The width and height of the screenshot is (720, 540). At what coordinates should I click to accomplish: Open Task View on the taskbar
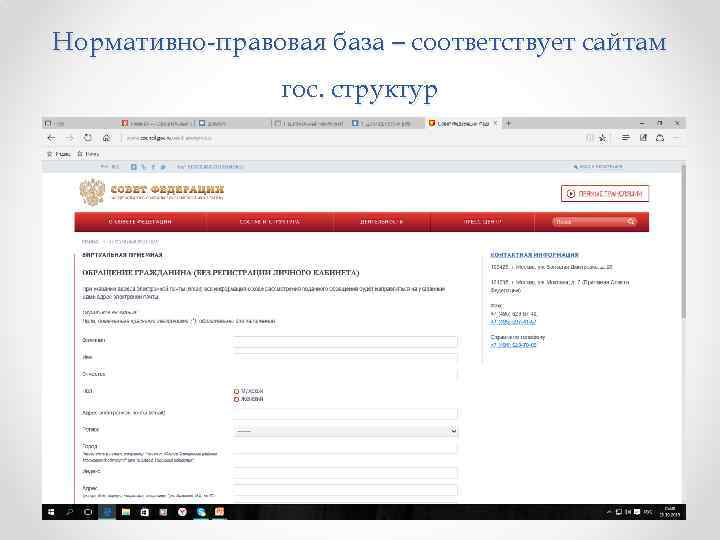click(x=88, y=512)
